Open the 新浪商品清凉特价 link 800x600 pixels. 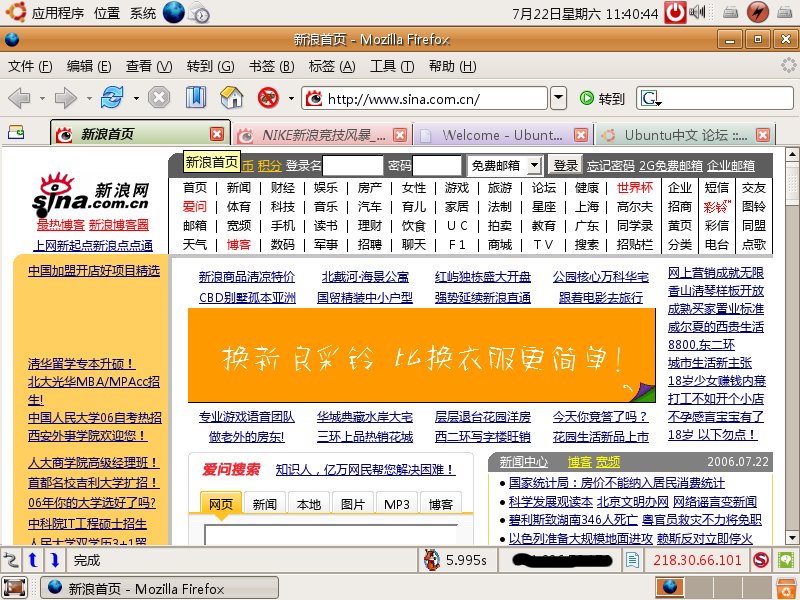[x=247, y=277]
